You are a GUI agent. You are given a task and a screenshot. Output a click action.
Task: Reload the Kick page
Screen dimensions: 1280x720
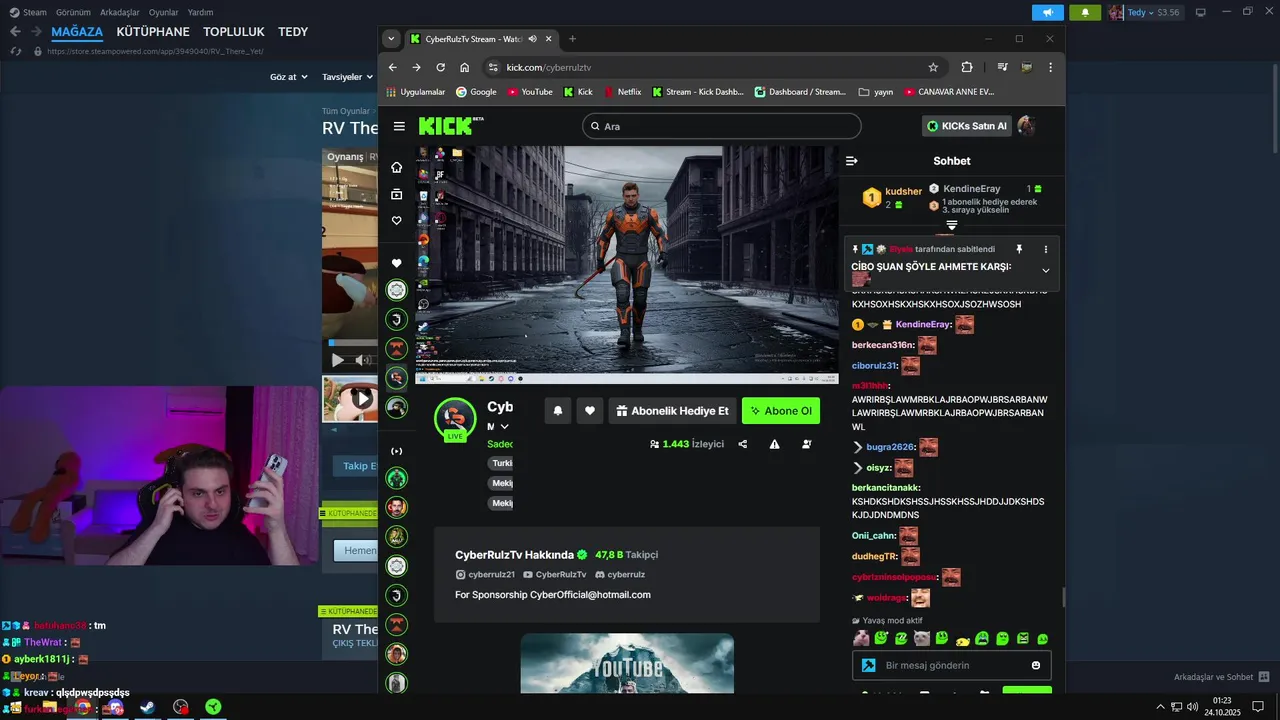(441, 67)
